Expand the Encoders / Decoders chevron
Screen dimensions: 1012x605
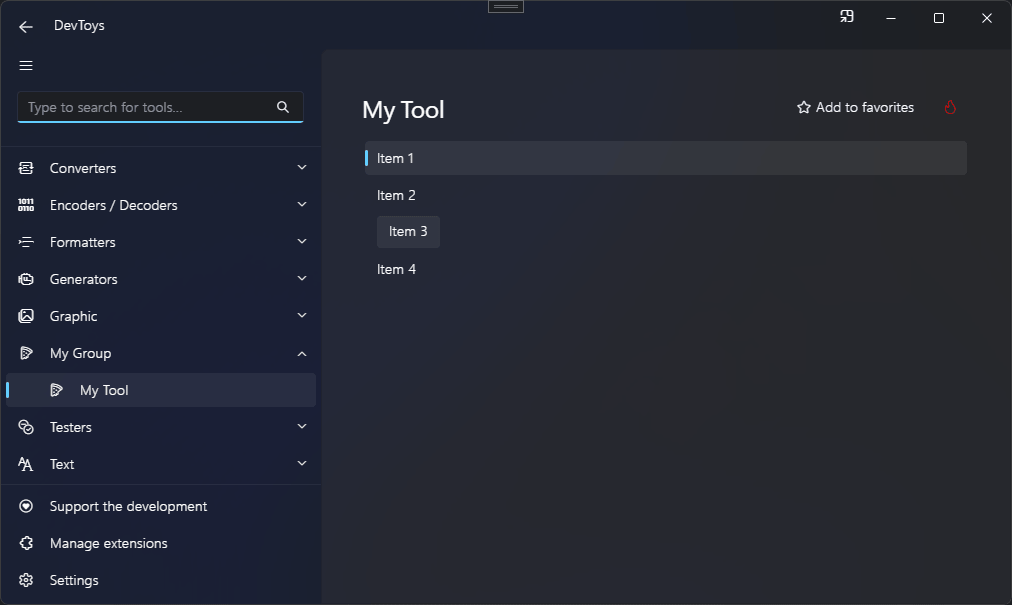click(301, 205)
